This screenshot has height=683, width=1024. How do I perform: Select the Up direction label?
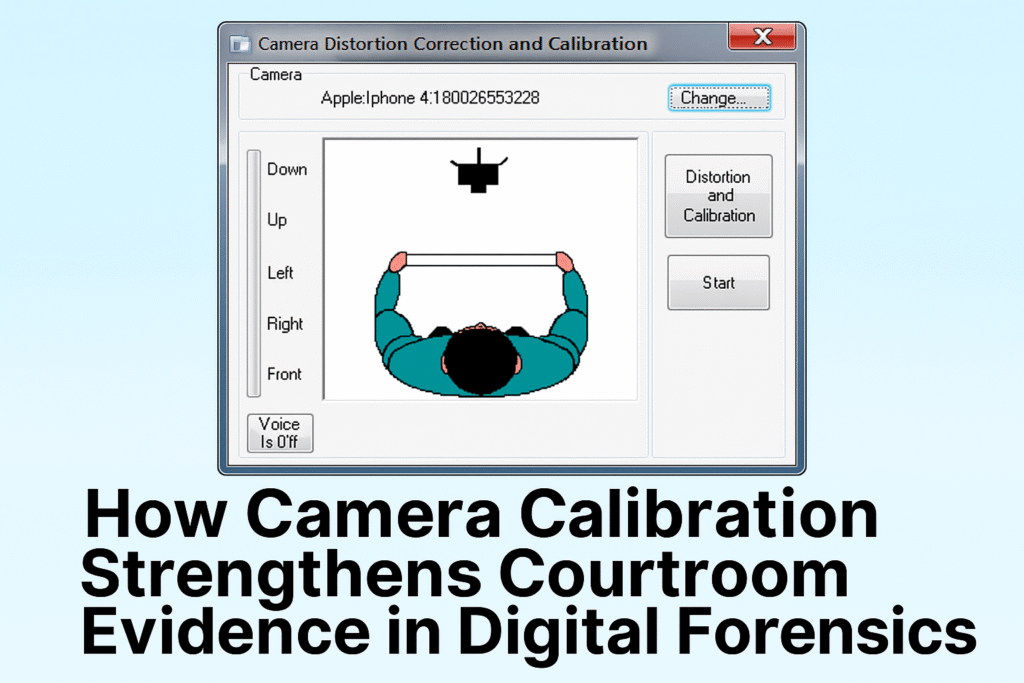pyautogui.click(x=277, y=220)
